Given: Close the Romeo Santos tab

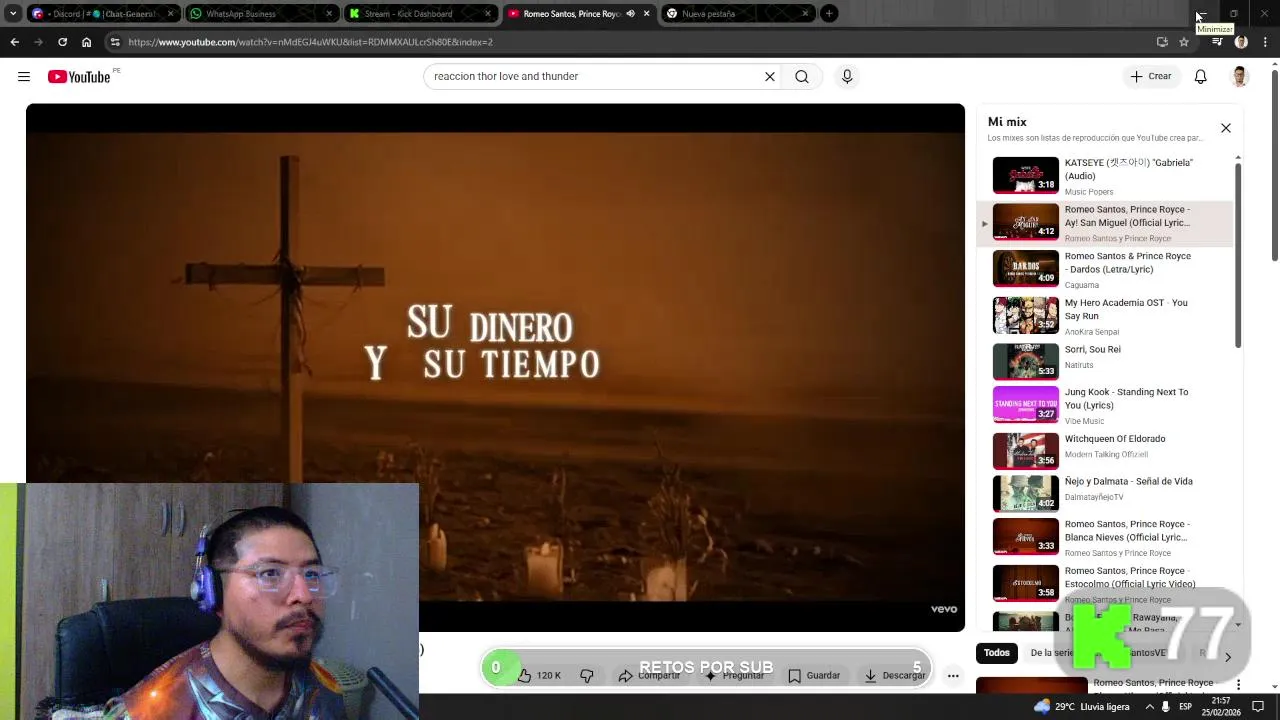Looking at the screenshot, I should (646, 13).
